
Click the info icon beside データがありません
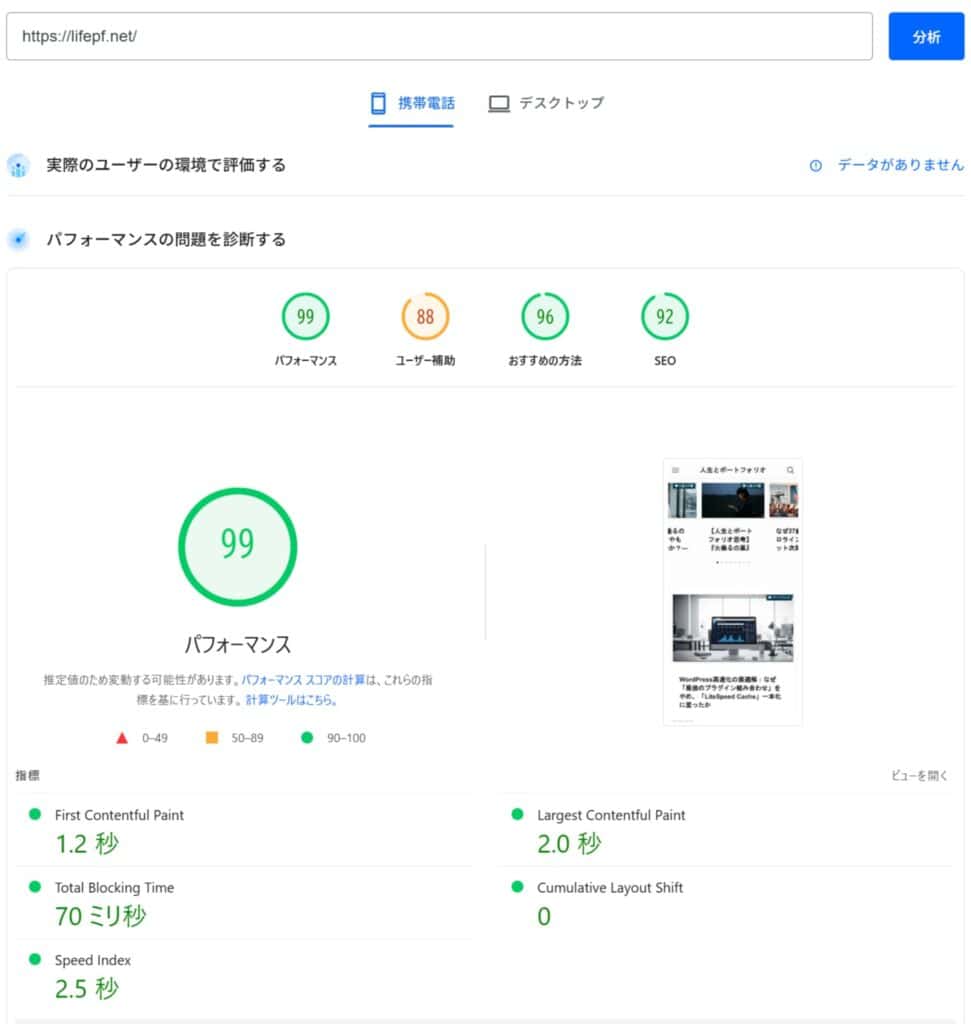click(815, 166)
